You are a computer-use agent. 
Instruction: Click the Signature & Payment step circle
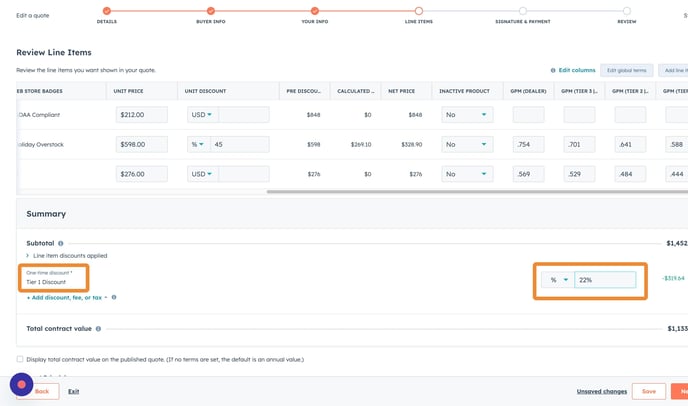(x=522, y=10)
